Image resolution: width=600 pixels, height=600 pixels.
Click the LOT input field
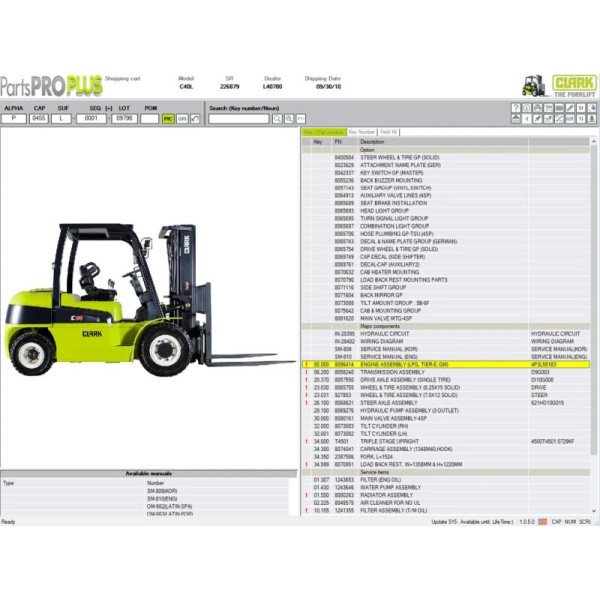[x=124, y=119]
